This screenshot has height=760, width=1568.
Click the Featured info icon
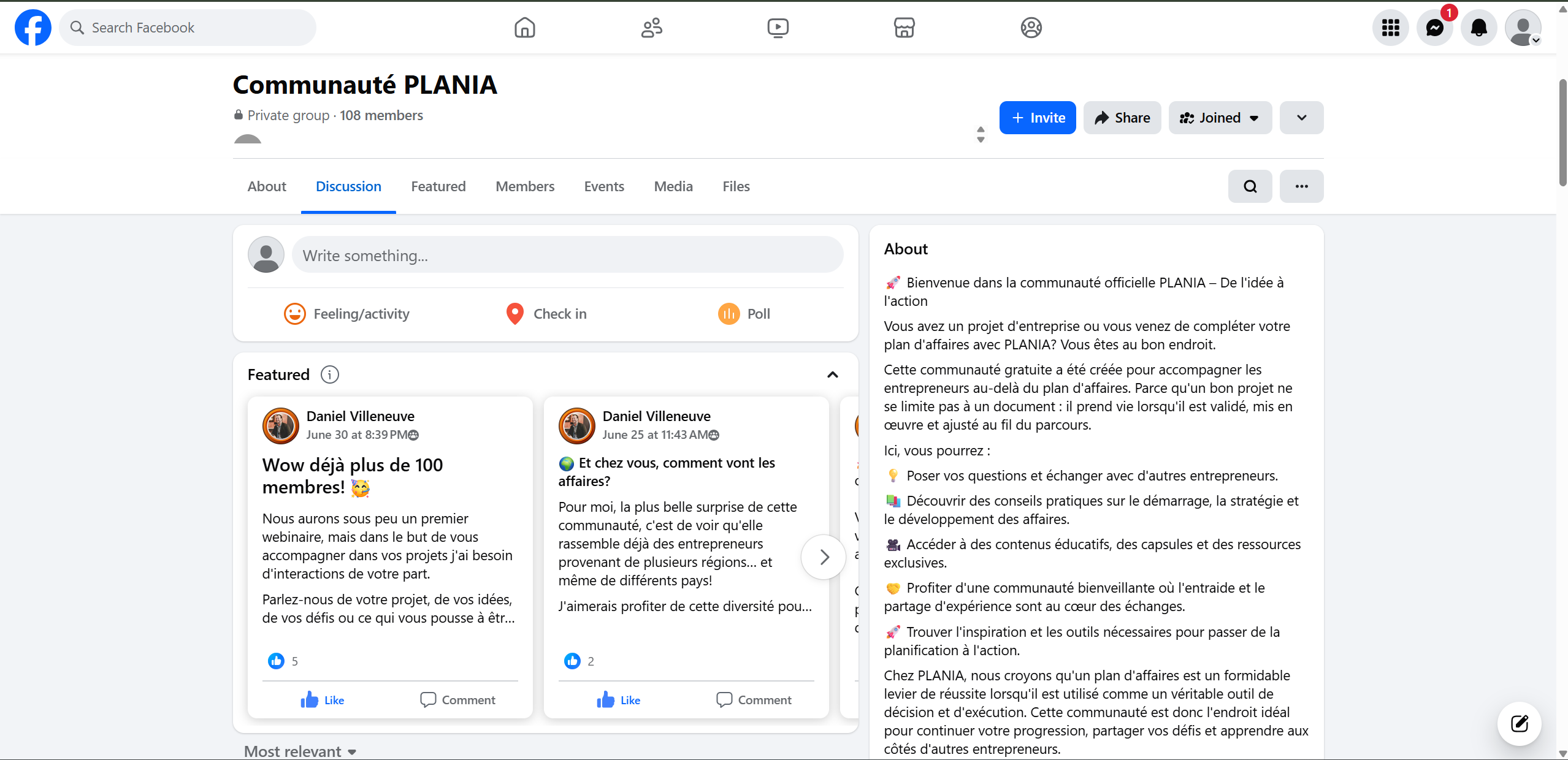coord(330,374)
